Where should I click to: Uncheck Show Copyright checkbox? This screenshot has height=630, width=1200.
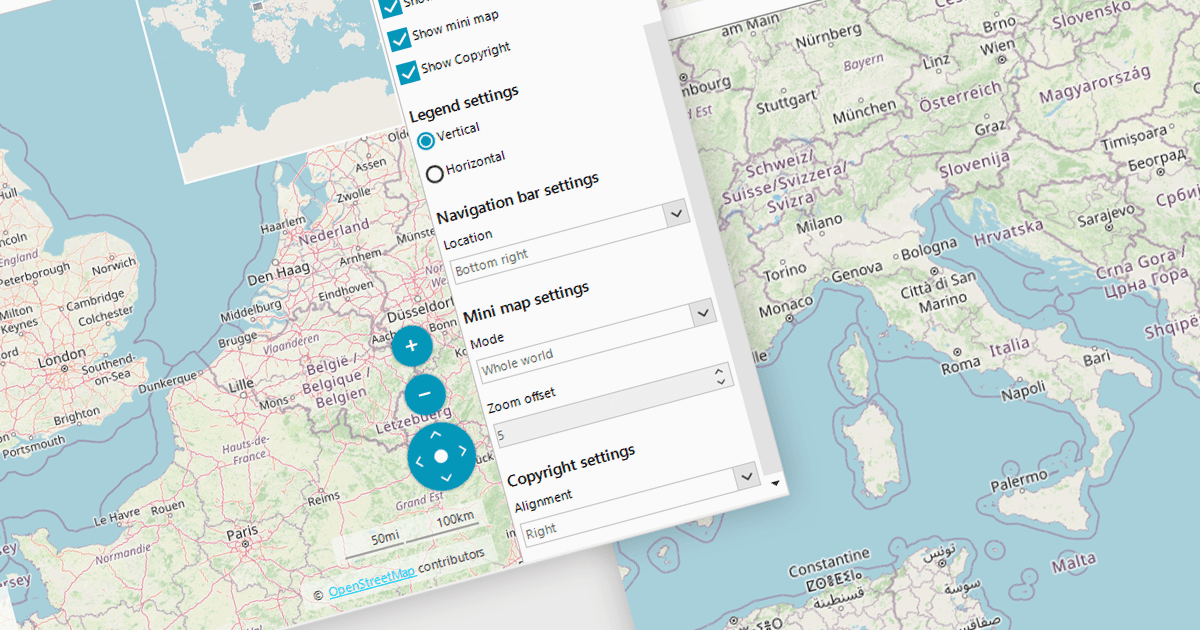(407, 73)
